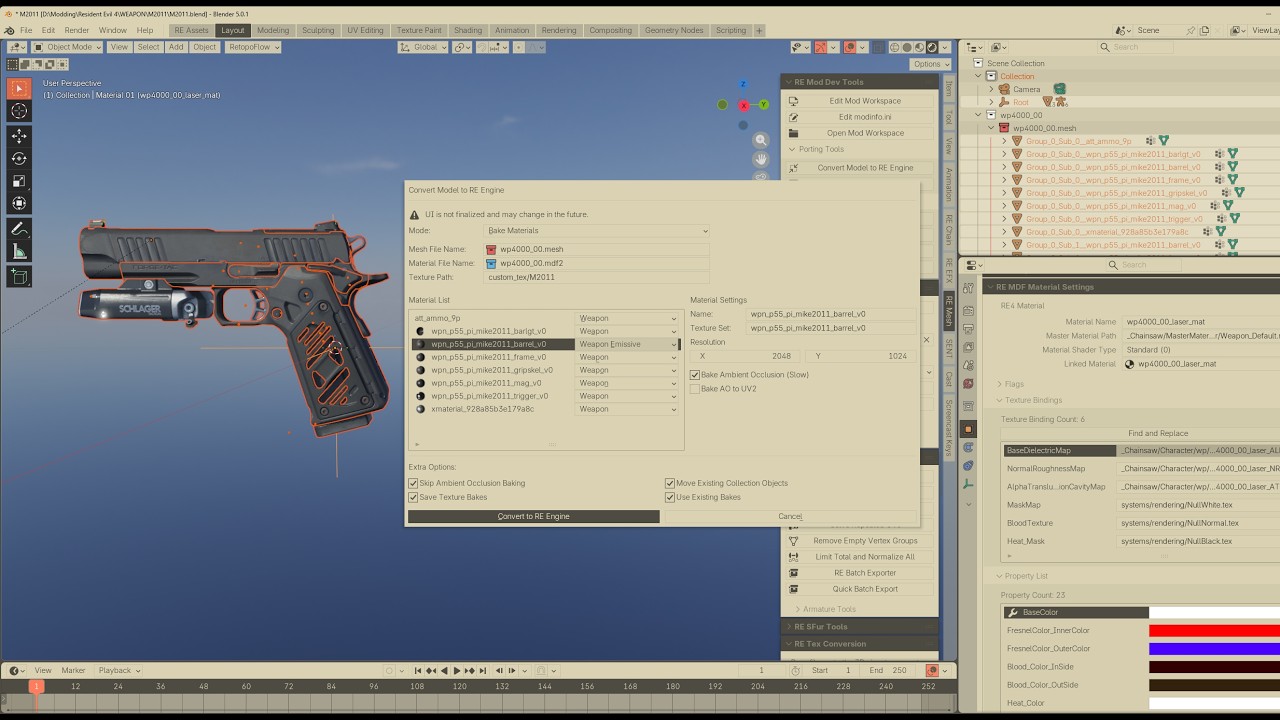The height and width of the screenshot is (720, 1280).
Task: Select the Transform tool
Action: click(19, 203)
